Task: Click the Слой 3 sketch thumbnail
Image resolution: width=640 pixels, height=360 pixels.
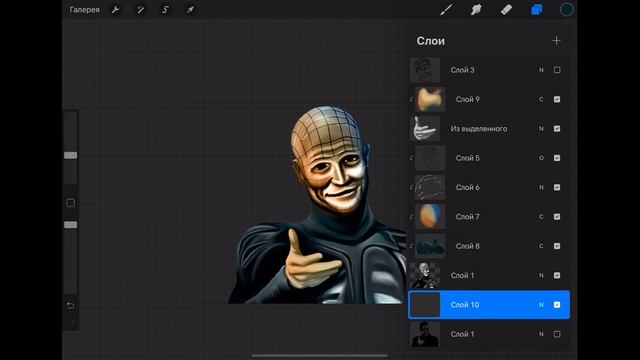Action: pyautogui.click(x=425, y=70)
